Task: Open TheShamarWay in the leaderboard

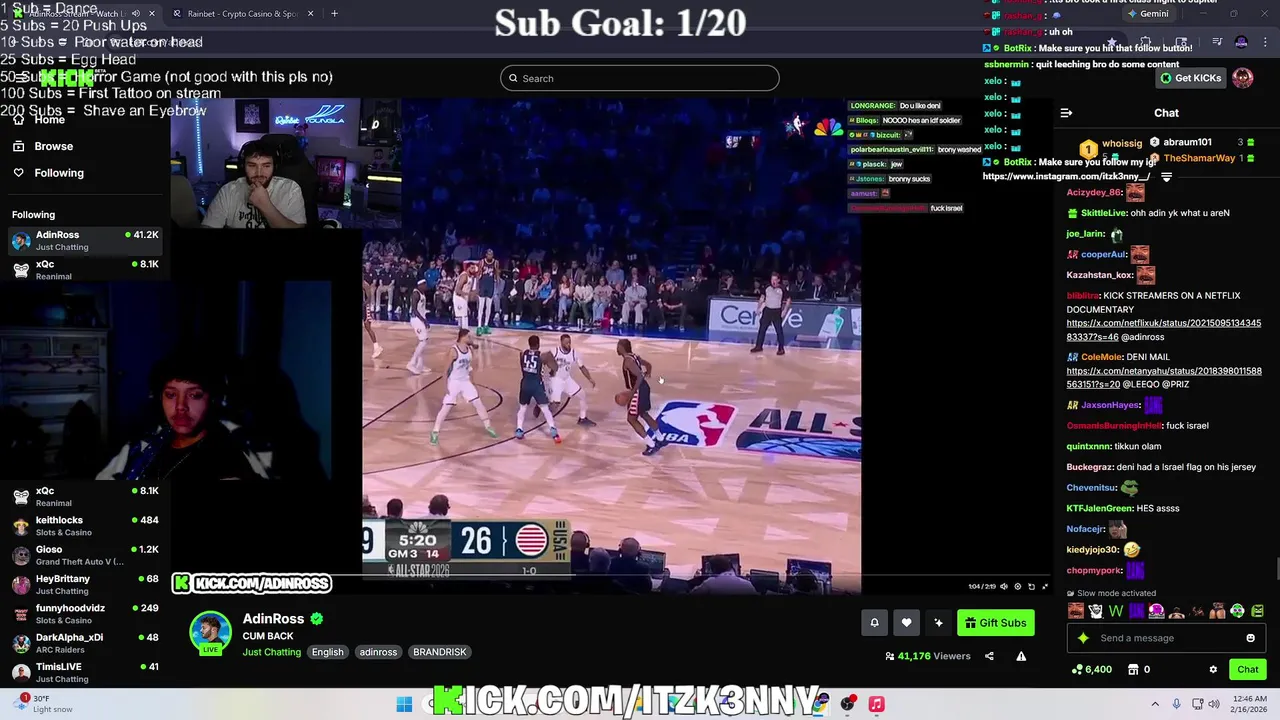Action: click(1199, 158)
